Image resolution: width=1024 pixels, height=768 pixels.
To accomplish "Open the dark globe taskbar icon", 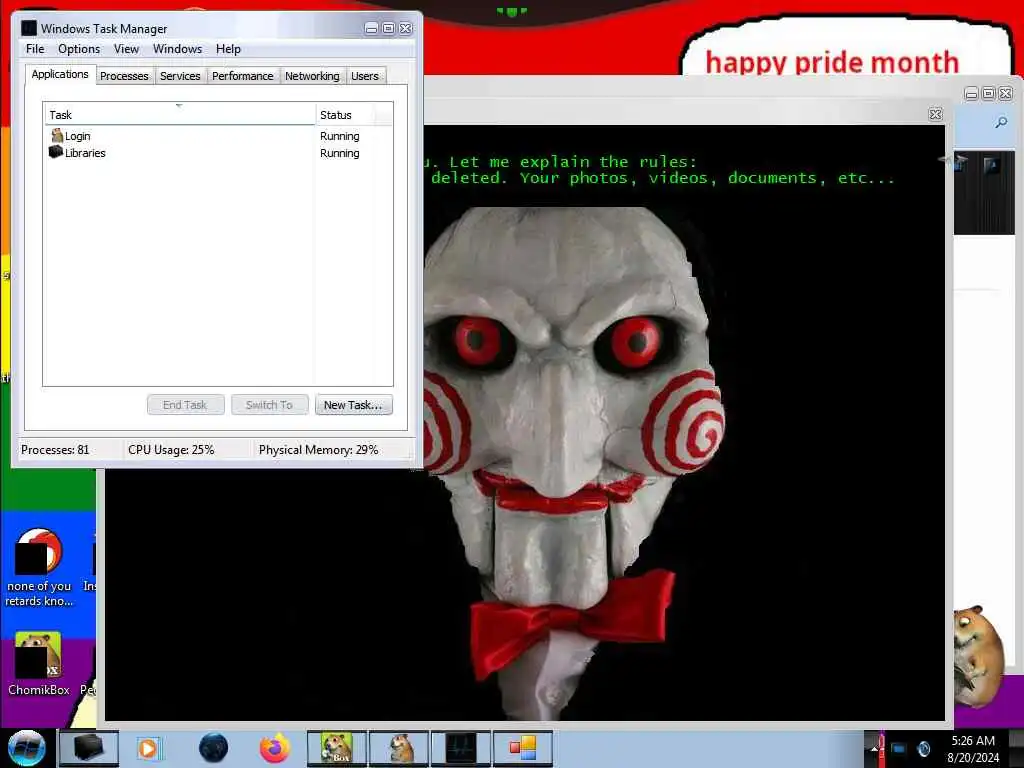I will click(x=214, y=748).
